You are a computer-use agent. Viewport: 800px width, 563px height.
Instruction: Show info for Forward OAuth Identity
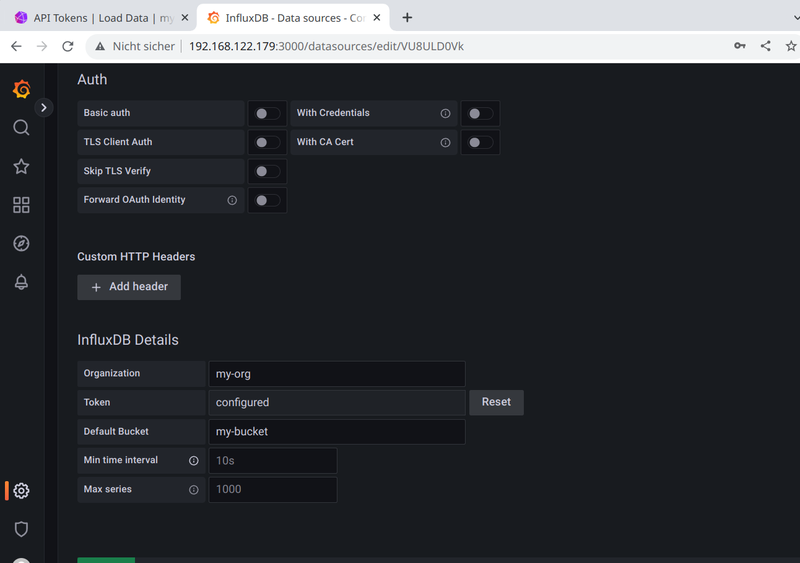click(x=232, y=200)
